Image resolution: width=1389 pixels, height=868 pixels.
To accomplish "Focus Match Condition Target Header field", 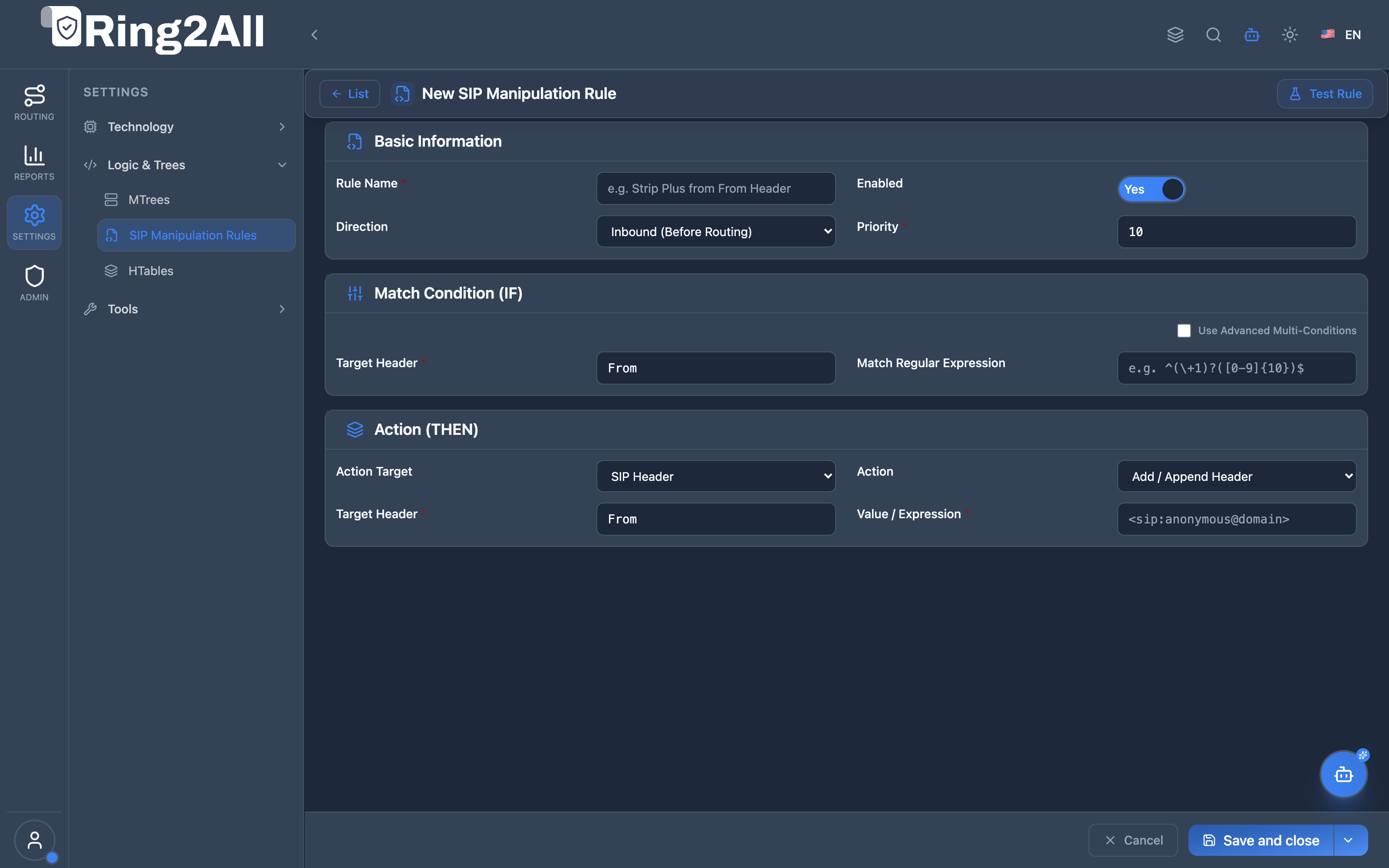I will coord(716,368).
